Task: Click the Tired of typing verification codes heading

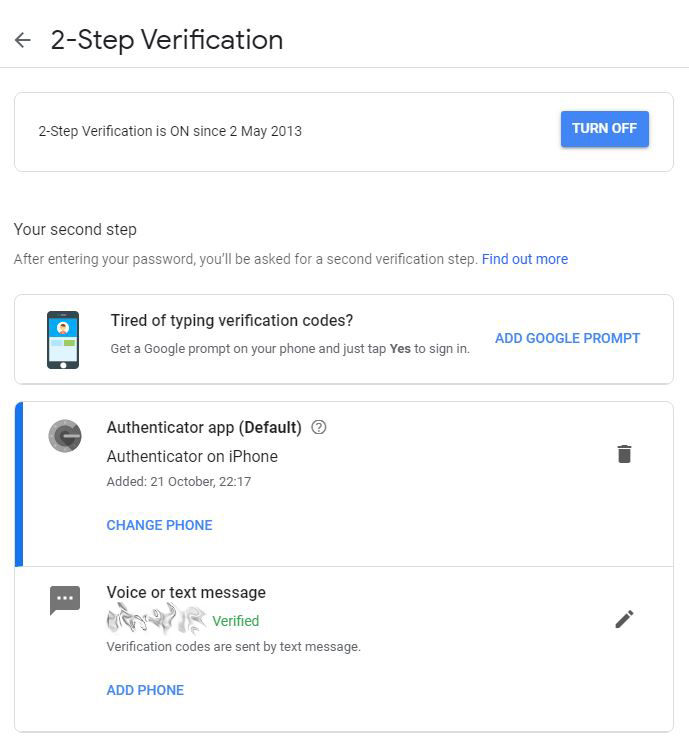Action: pos(232,321)
